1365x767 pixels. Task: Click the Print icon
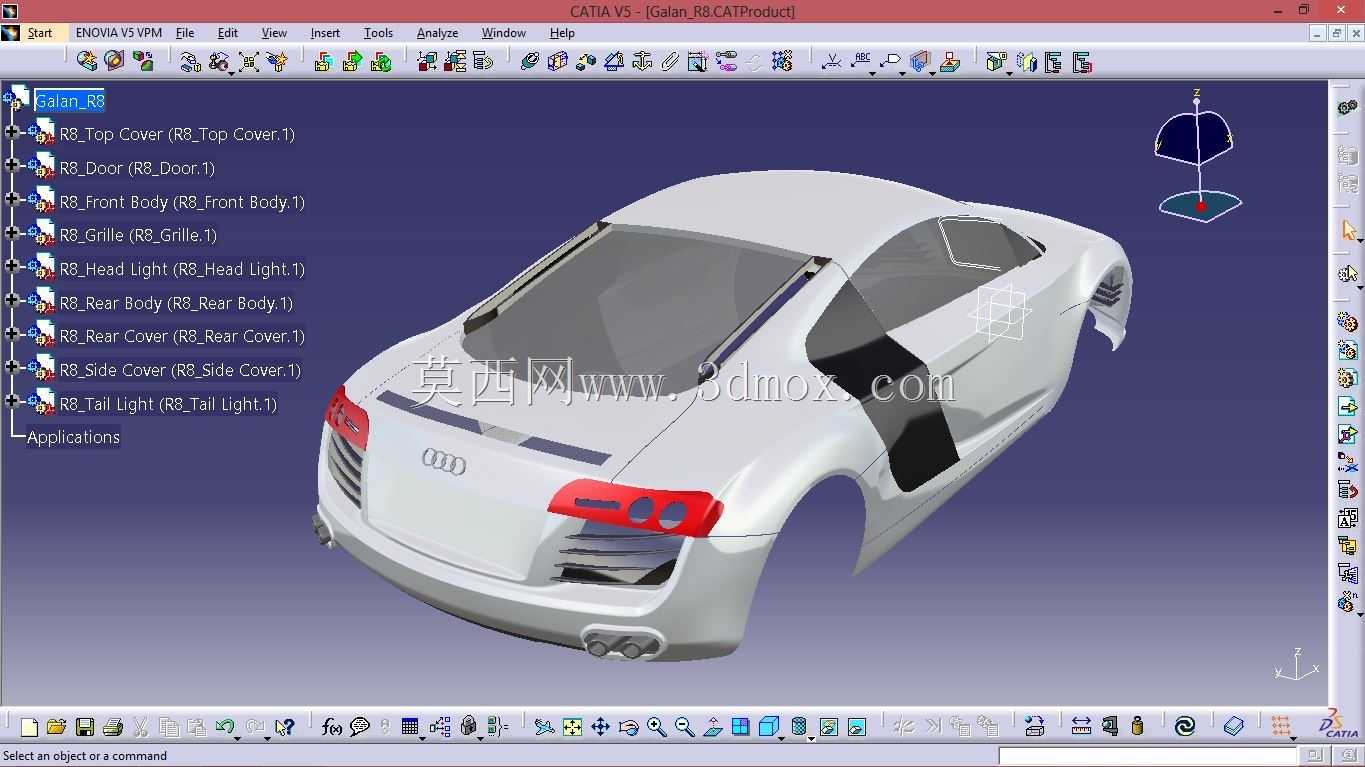click(x=113, y=727)
